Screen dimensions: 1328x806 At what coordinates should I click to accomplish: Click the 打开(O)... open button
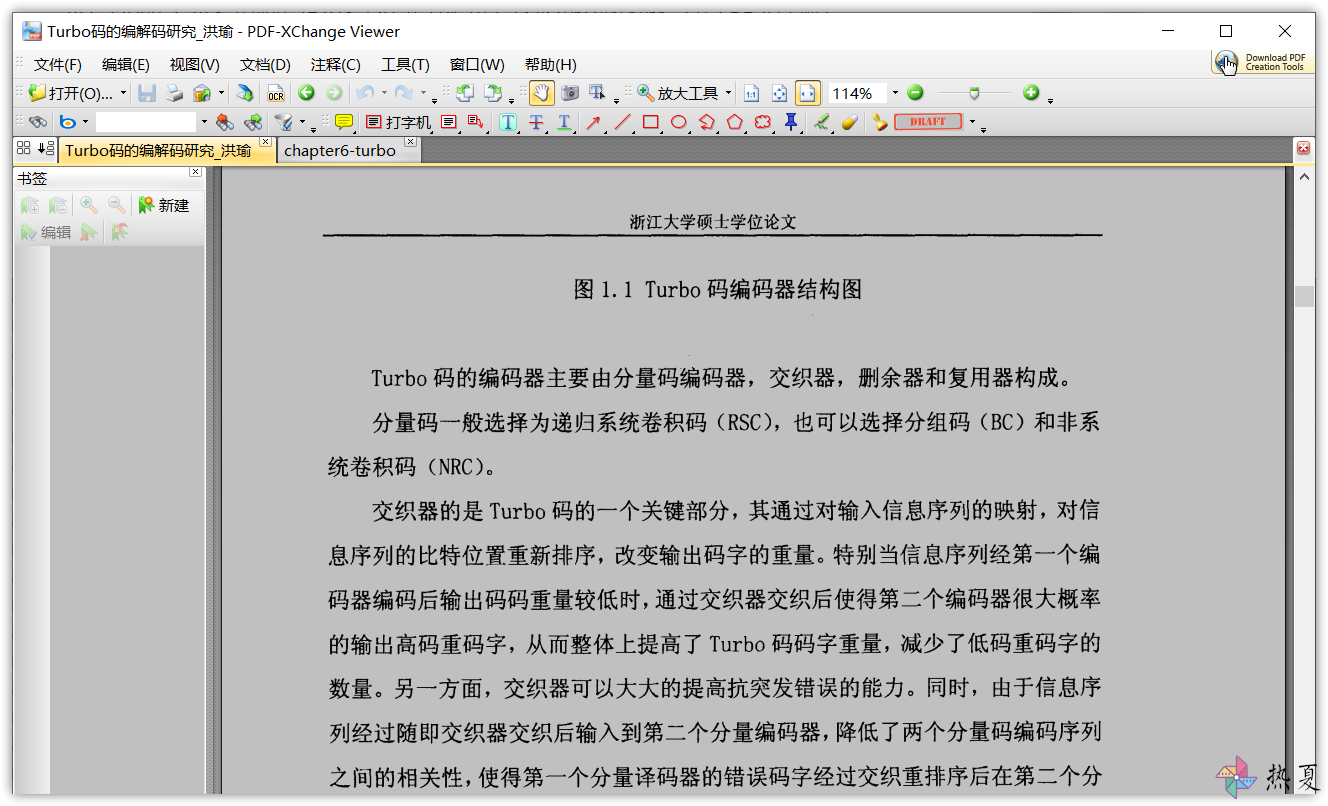(x=71, y=93)
